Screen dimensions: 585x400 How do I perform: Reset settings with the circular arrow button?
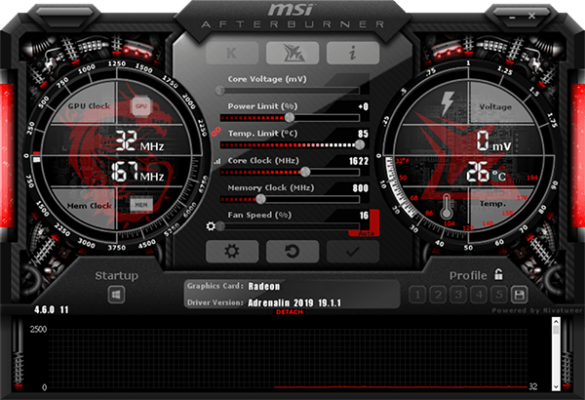[x=292, y=251]
